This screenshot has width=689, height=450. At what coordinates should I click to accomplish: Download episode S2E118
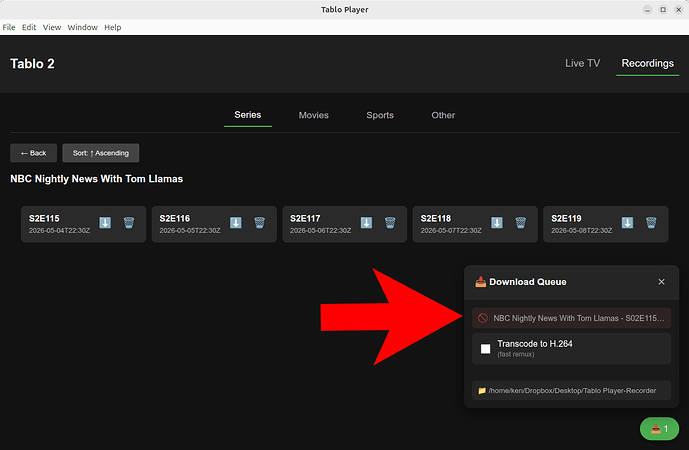click(497, 223)
